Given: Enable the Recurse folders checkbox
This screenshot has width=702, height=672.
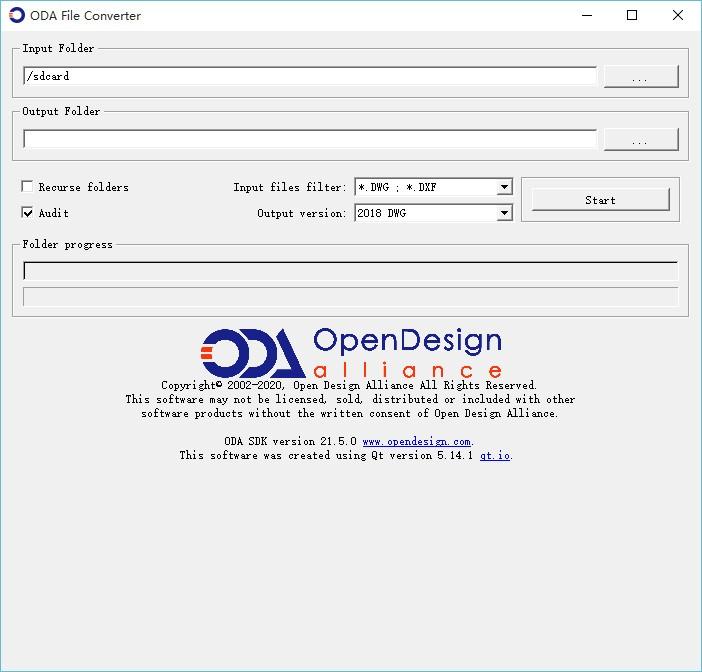Looking at the screenshot, I should click(x=27, y=186).
